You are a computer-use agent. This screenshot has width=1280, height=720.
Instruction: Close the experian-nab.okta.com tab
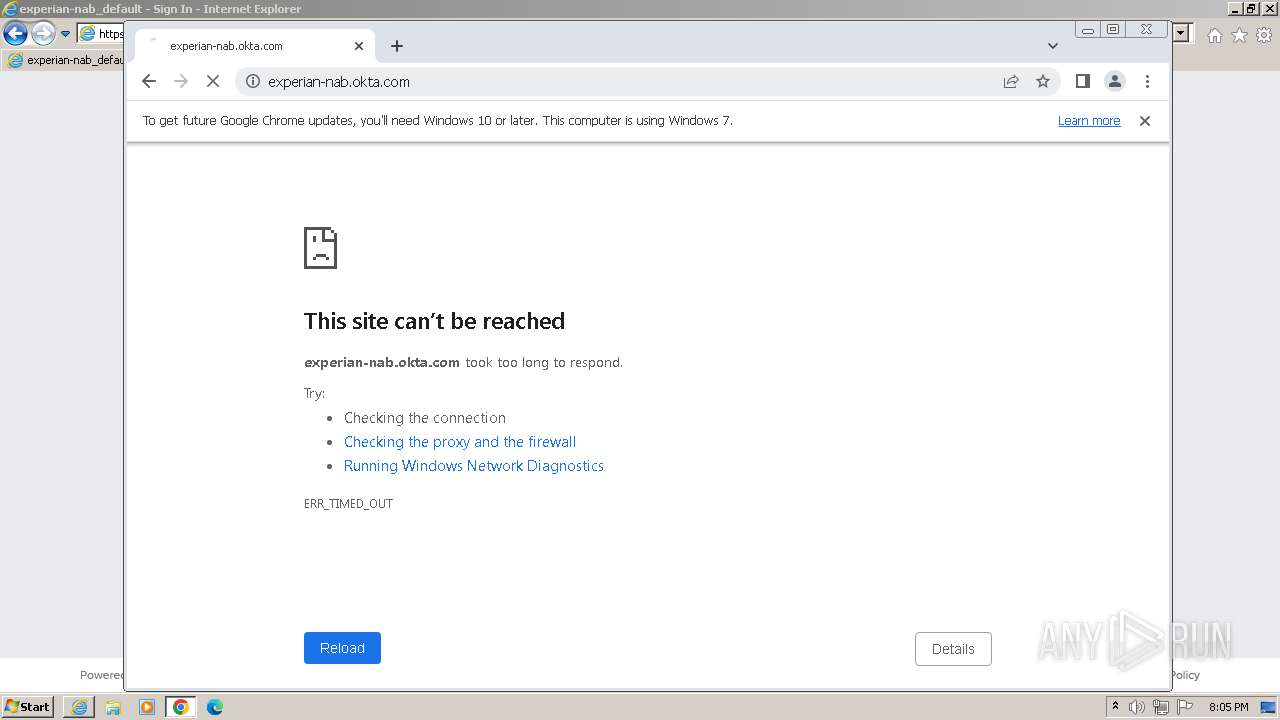[x=359, y=46]
